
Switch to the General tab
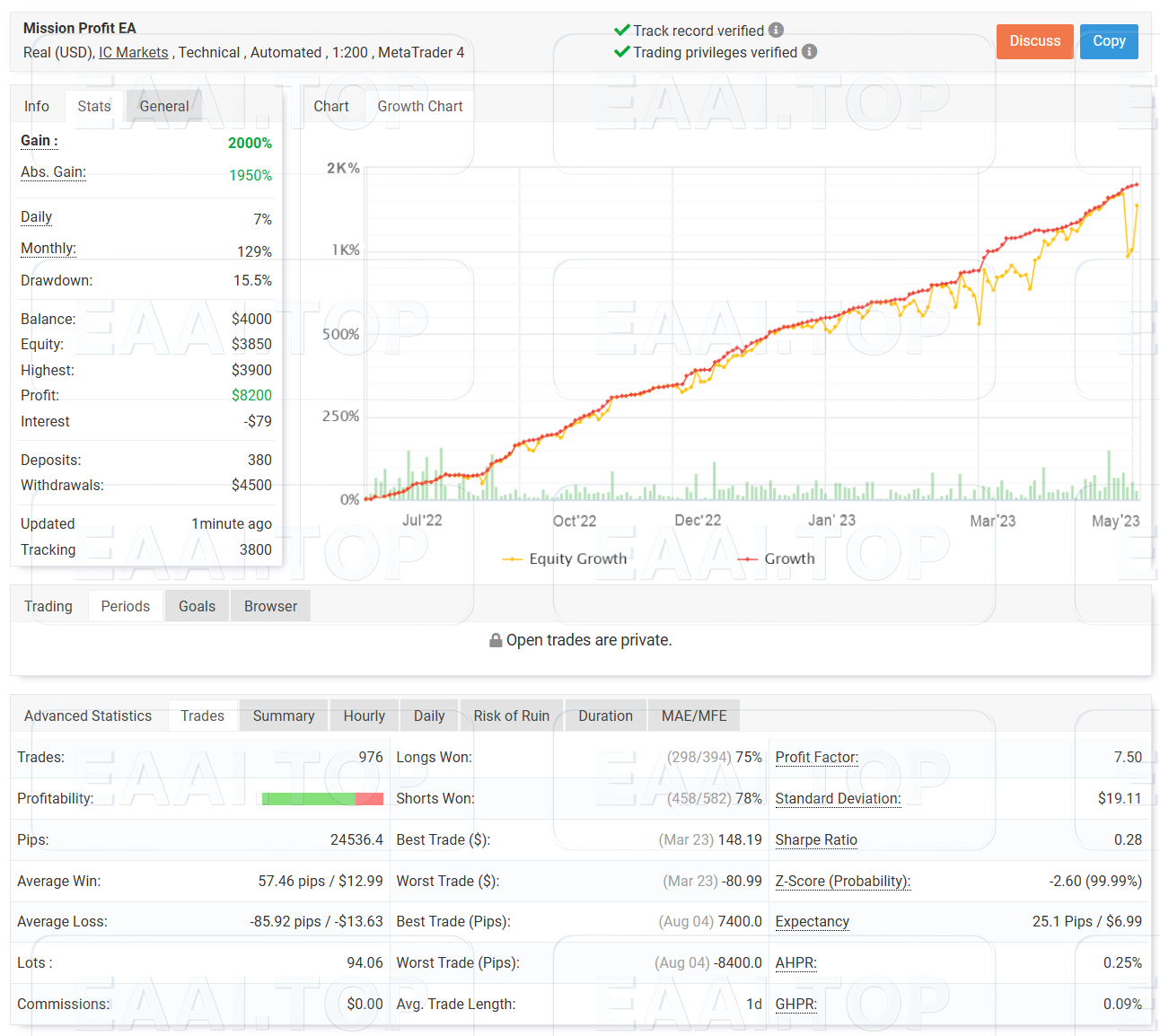click(x=164, y=106)
